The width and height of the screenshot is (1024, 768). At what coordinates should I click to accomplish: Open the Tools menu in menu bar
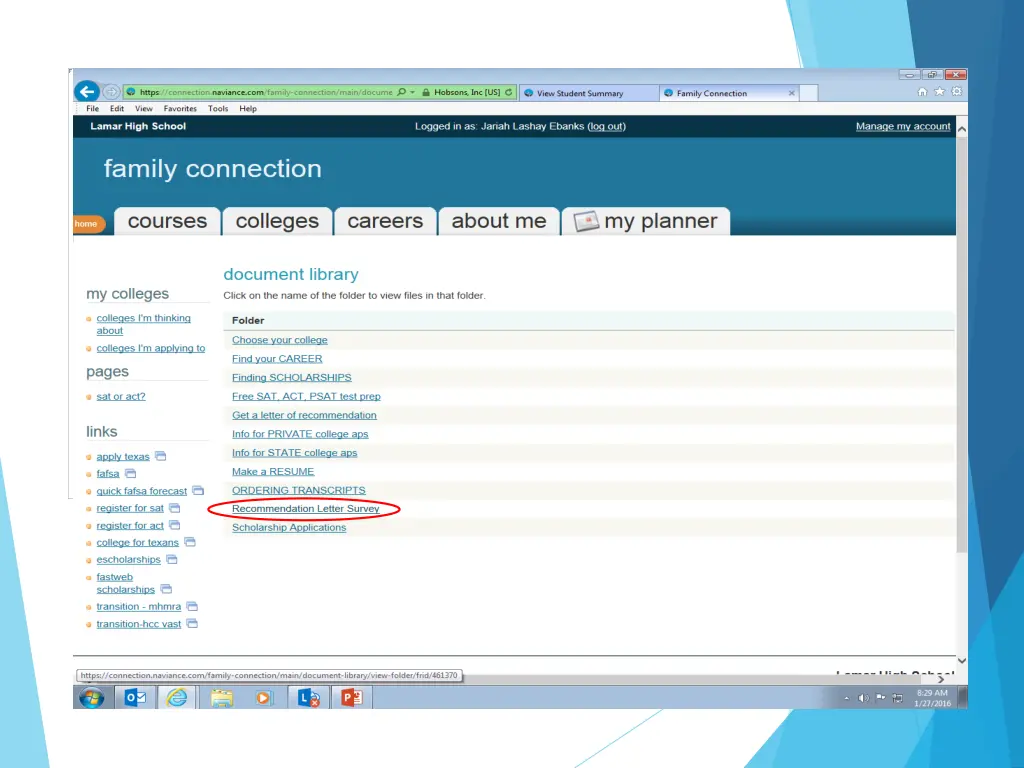[x=218, y=109]
